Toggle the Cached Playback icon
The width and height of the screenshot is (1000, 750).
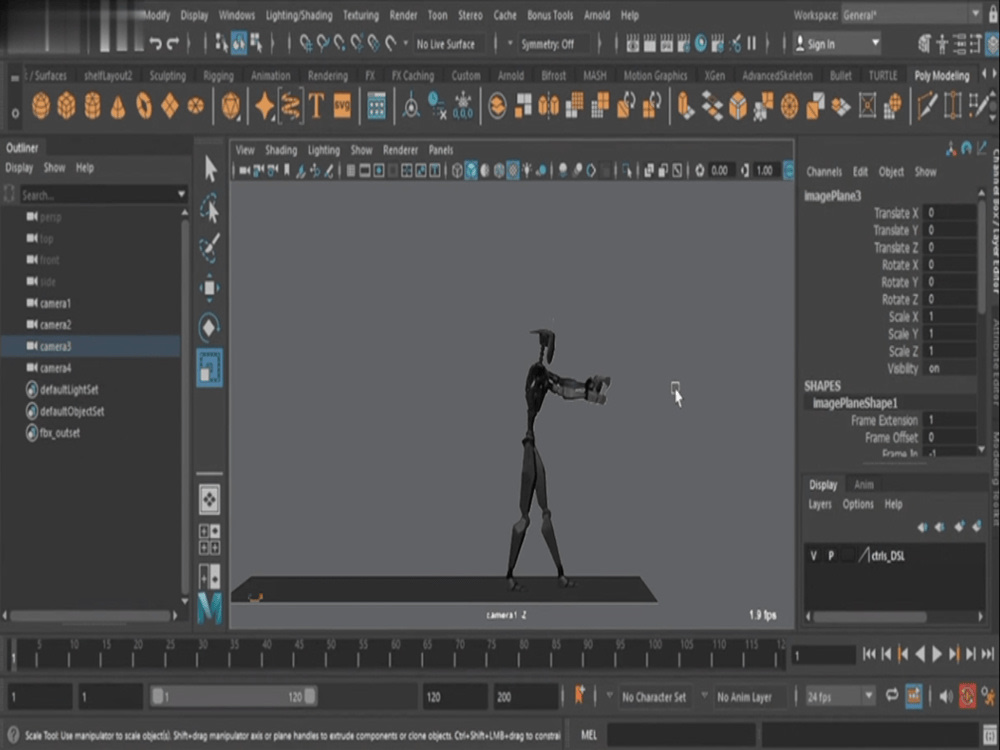point(914,695)
